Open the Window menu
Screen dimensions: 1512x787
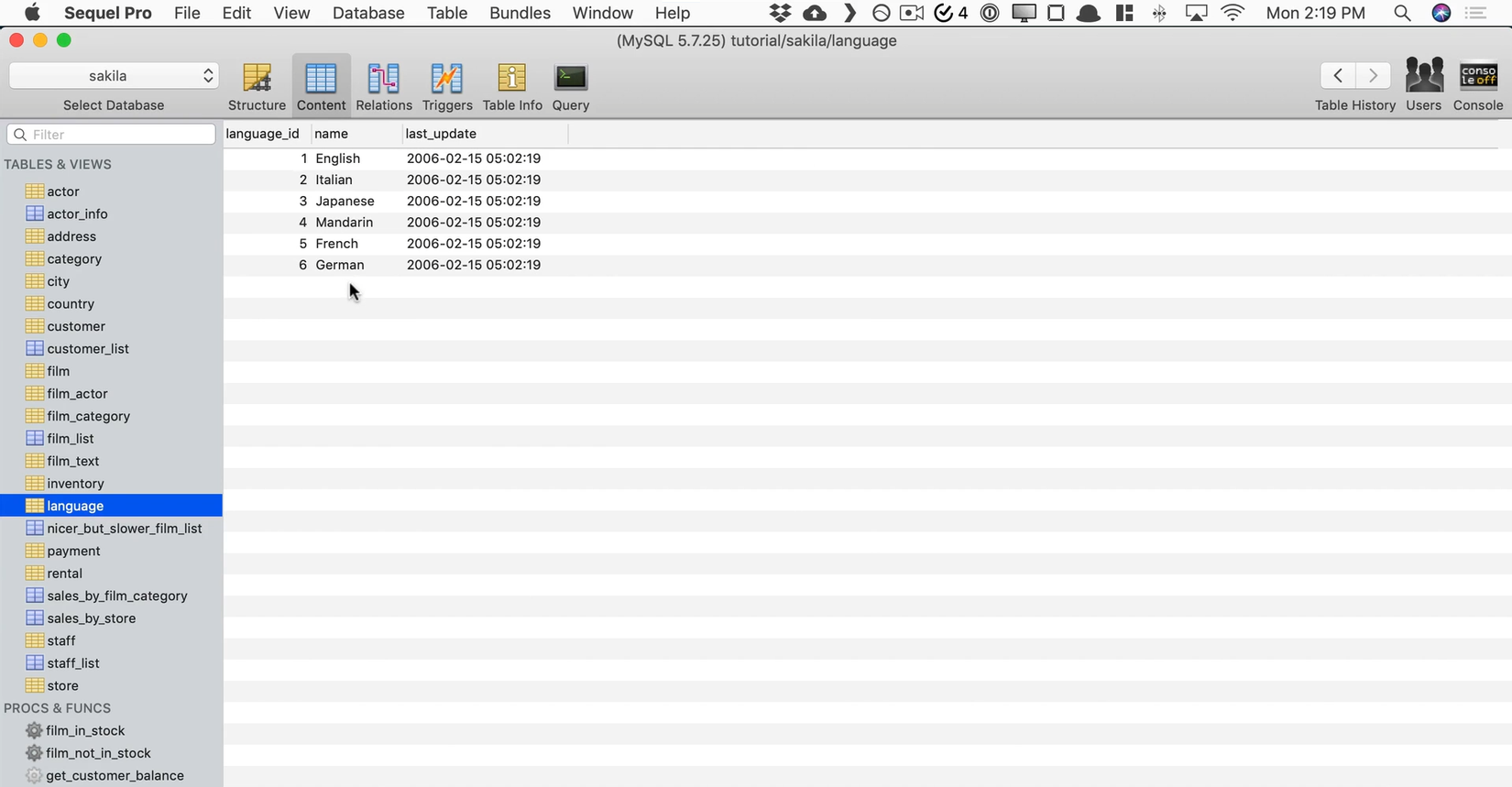[x=602, y=13]
